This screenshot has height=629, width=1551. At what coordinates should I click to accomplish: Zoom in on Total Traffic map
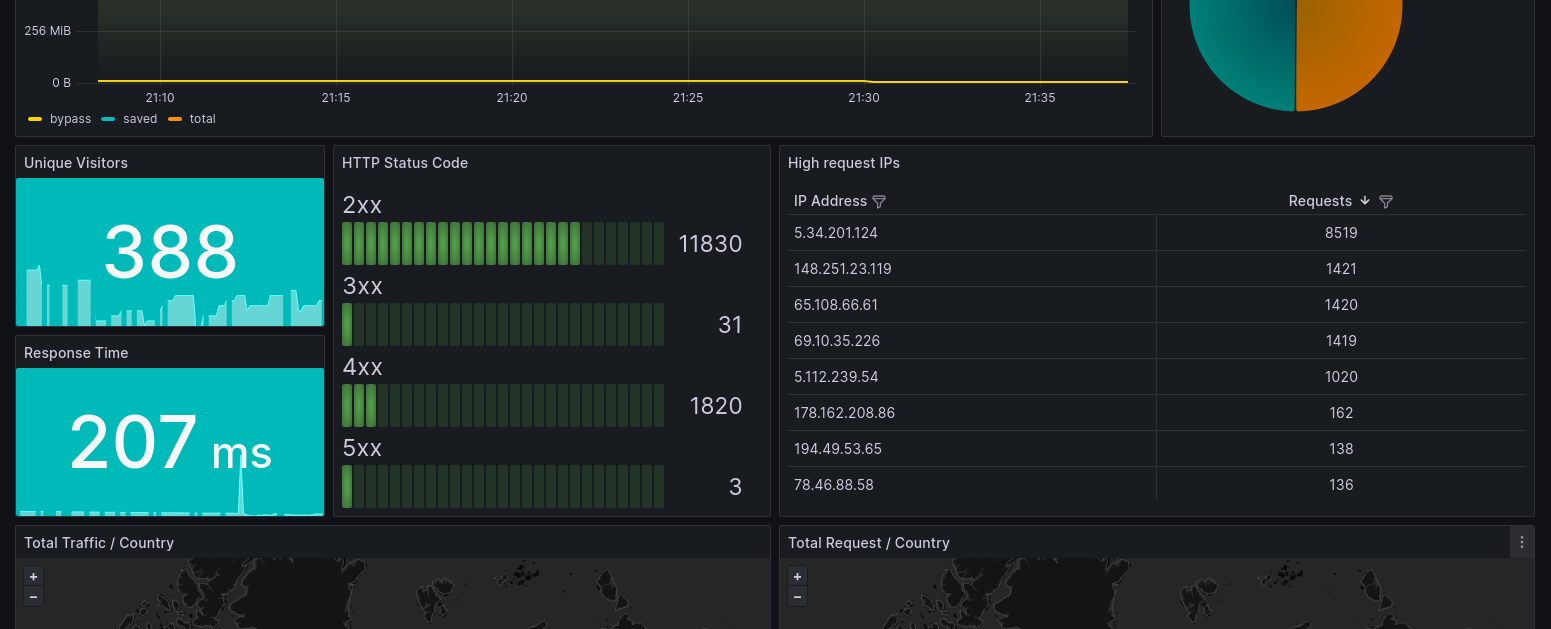click(x=33, y=577)
